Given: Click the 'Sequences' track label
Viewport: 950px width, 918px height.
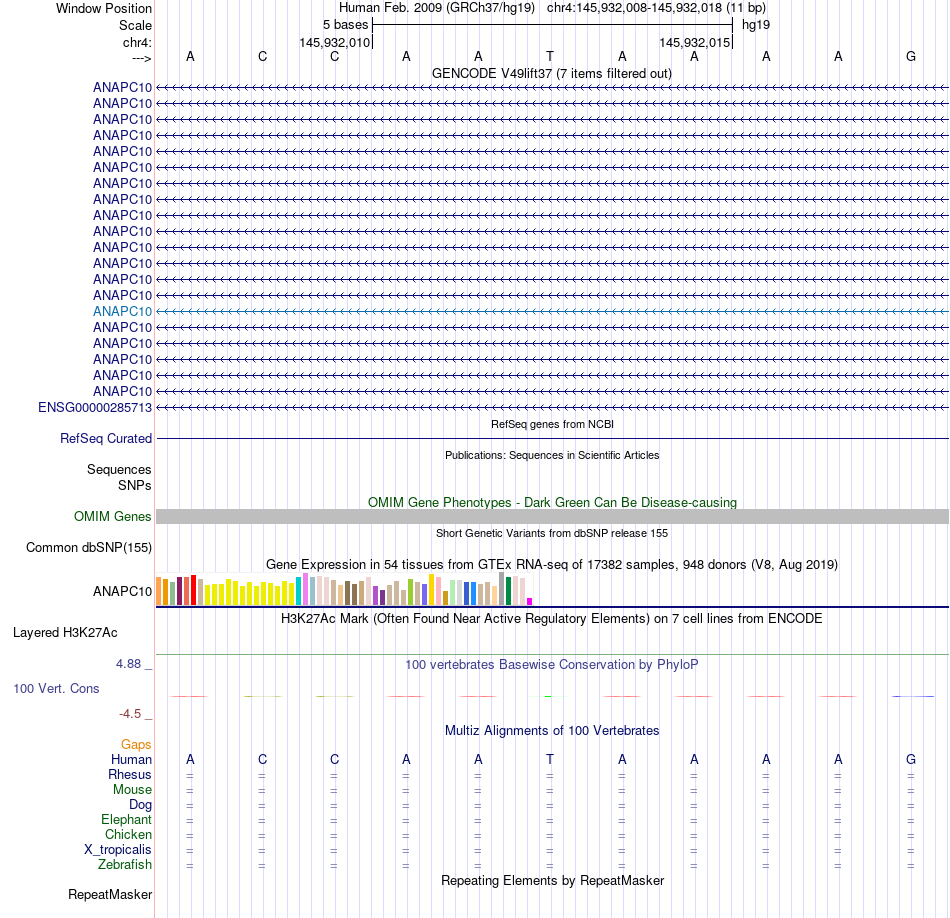Looking at the screenshot, I should click(119, 470).
